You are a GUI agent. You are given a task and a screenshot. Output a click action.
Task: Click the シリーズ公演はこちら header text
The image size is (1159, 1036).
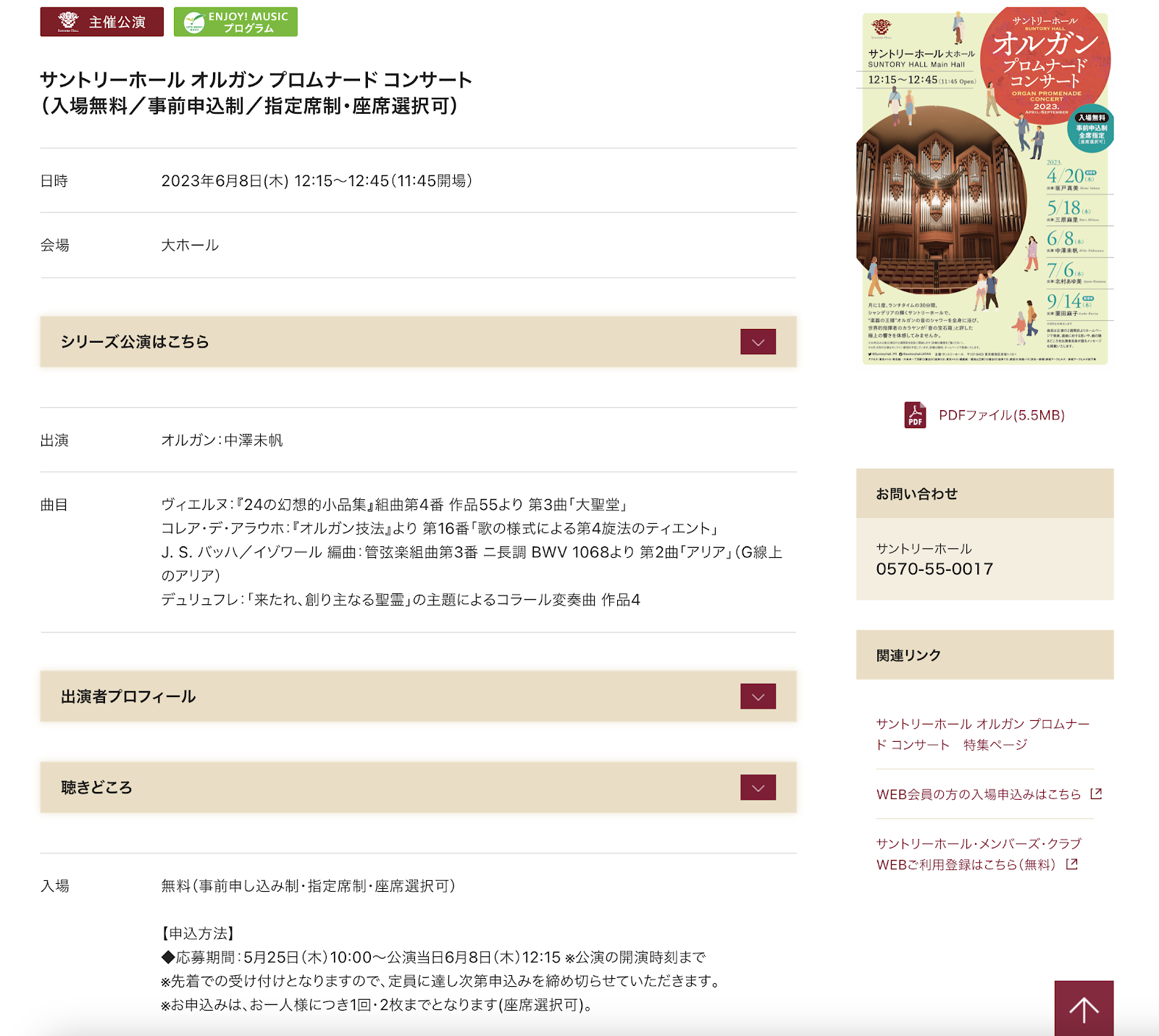click(x=135, y=342)
